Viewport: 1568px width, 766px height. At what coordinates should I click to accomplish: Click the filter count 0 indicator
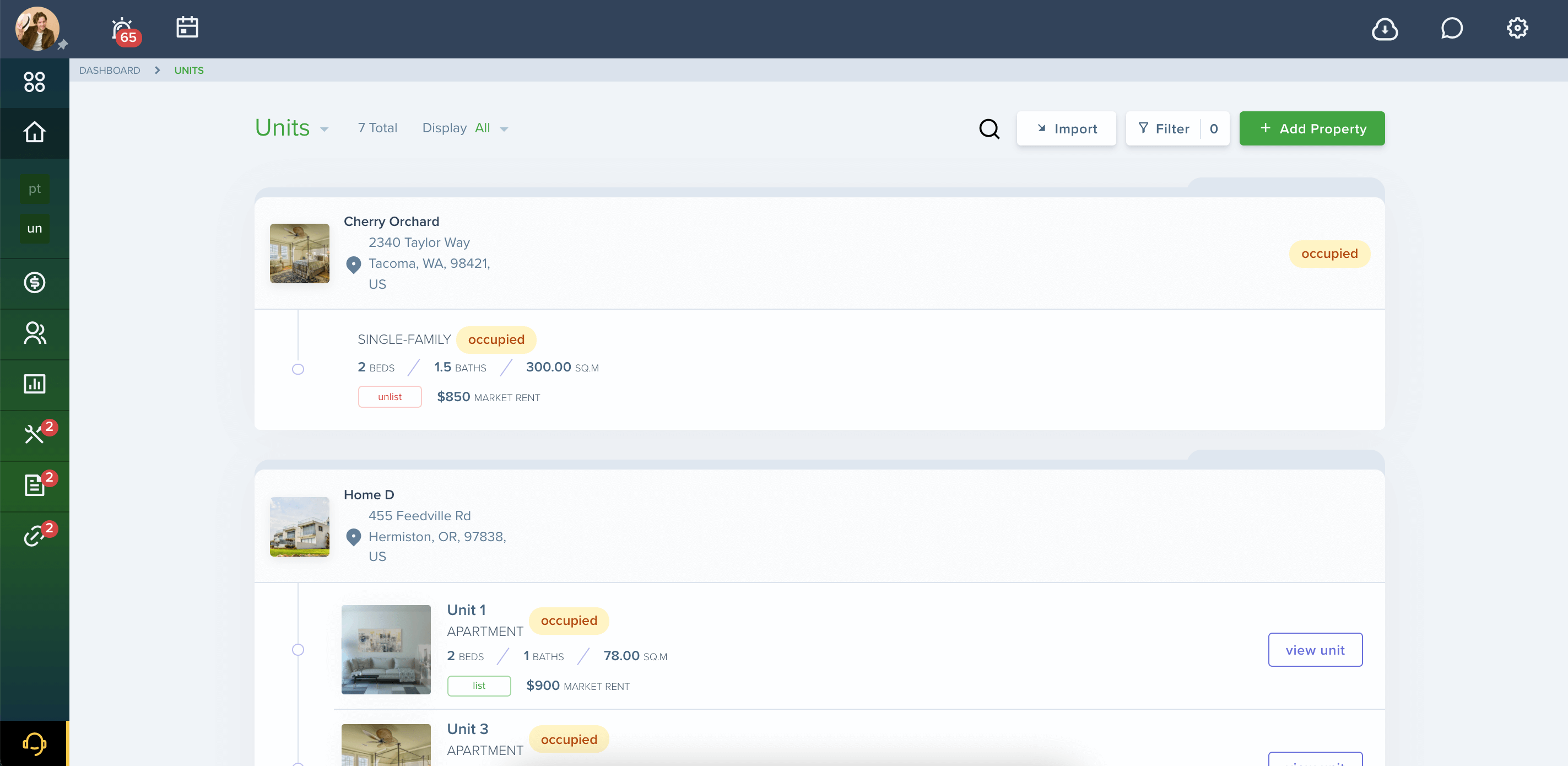(x=1214, y=128)
